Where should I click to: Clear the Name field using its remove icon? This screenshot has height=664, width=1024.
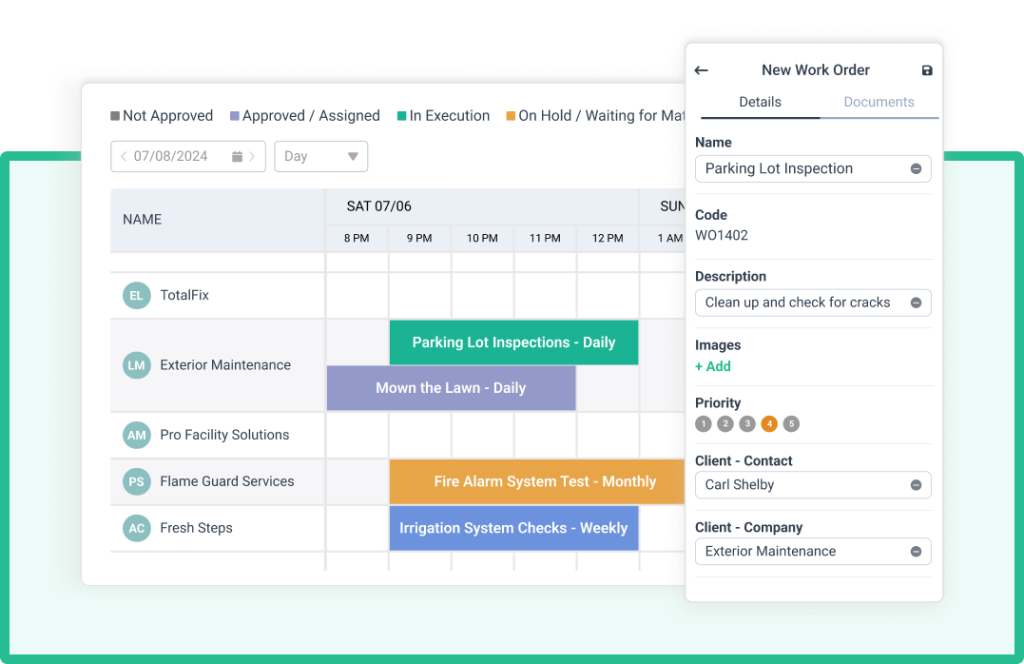pos(916,168)
